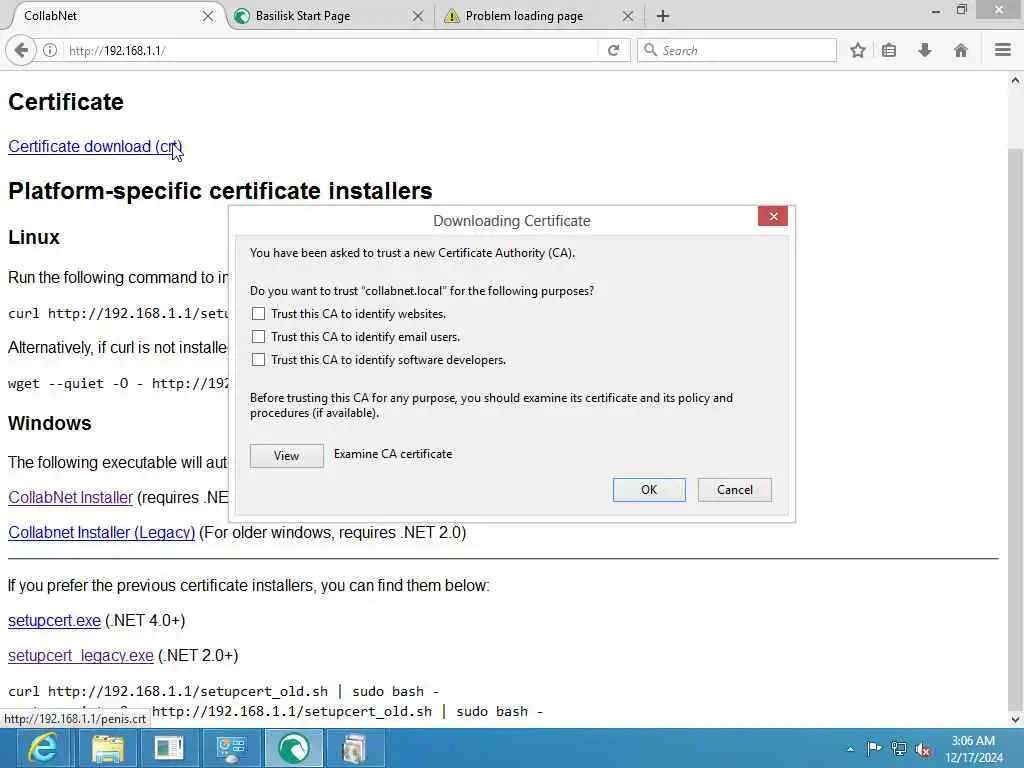Screen dimensions: 1024x768
Task: Show bookmarks list icon in the toolbar
Action: [x=889, y=50]
